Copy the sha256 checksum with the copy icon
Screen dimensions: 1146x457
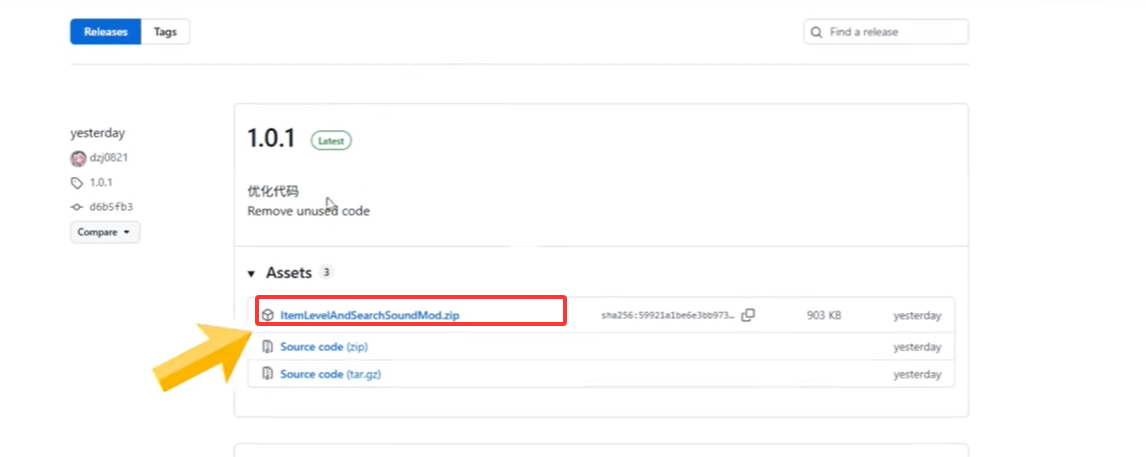click(x=748, y=315)
